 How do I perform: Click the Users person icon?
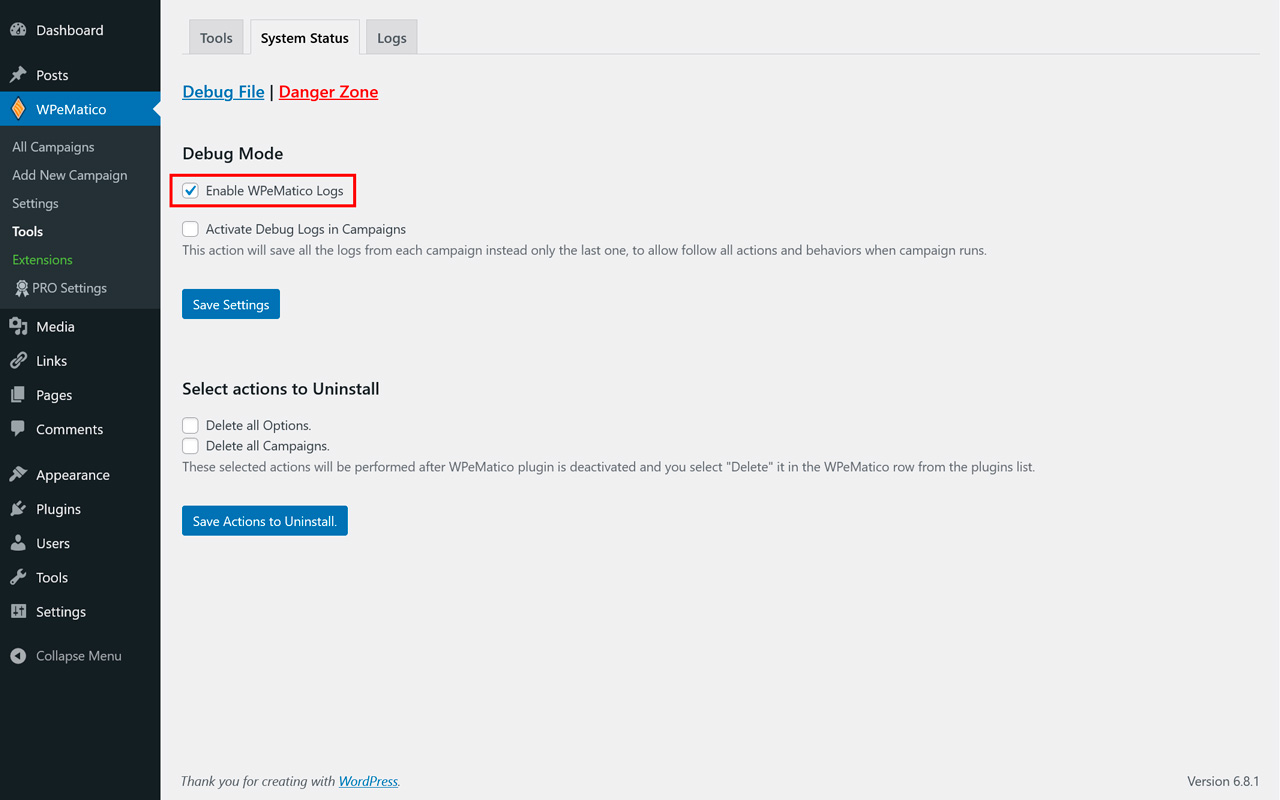18,543
